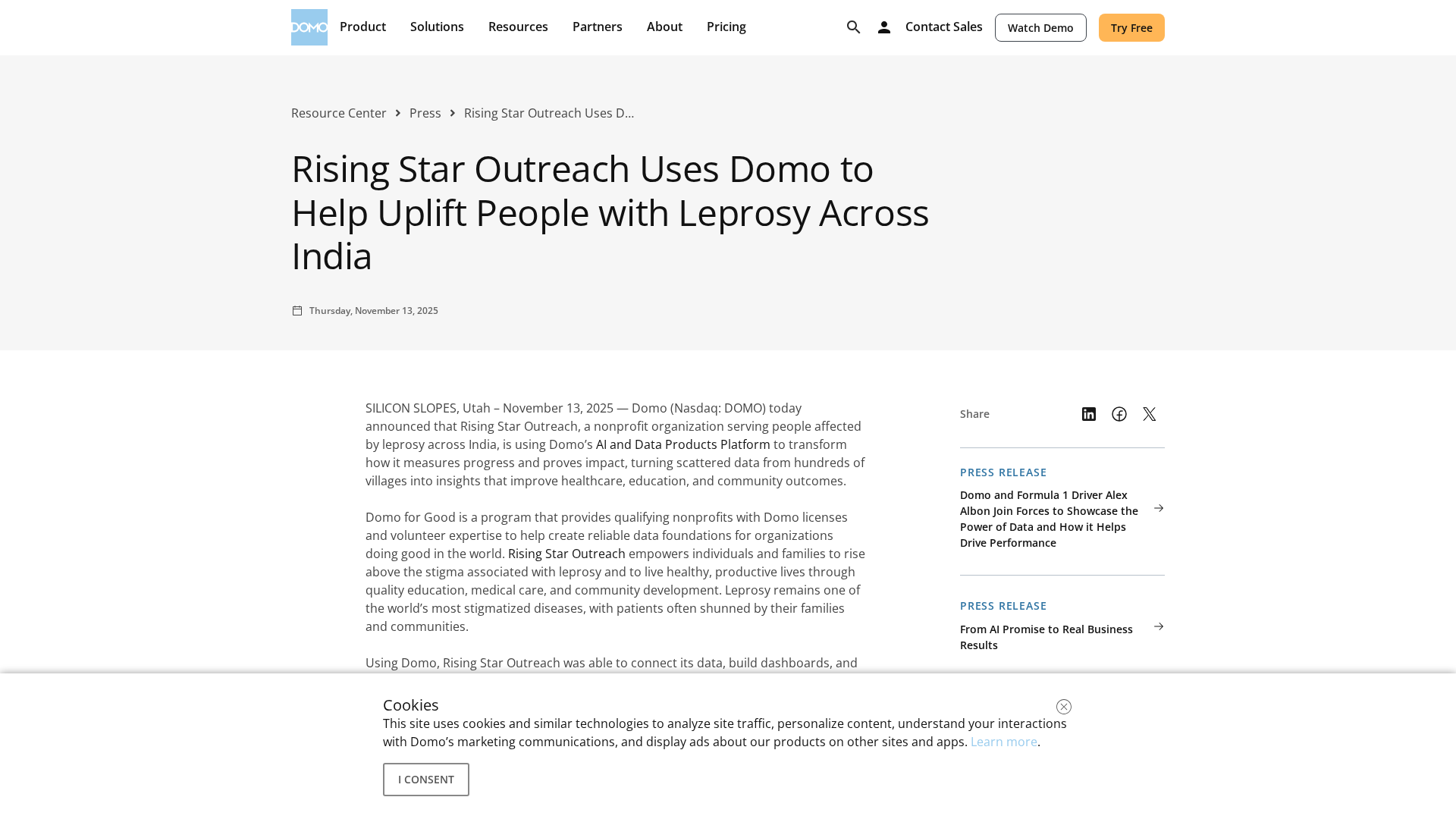Expand the Resources menu
The width and height of the screenshot is (1456, 819).
click(518, 27)
